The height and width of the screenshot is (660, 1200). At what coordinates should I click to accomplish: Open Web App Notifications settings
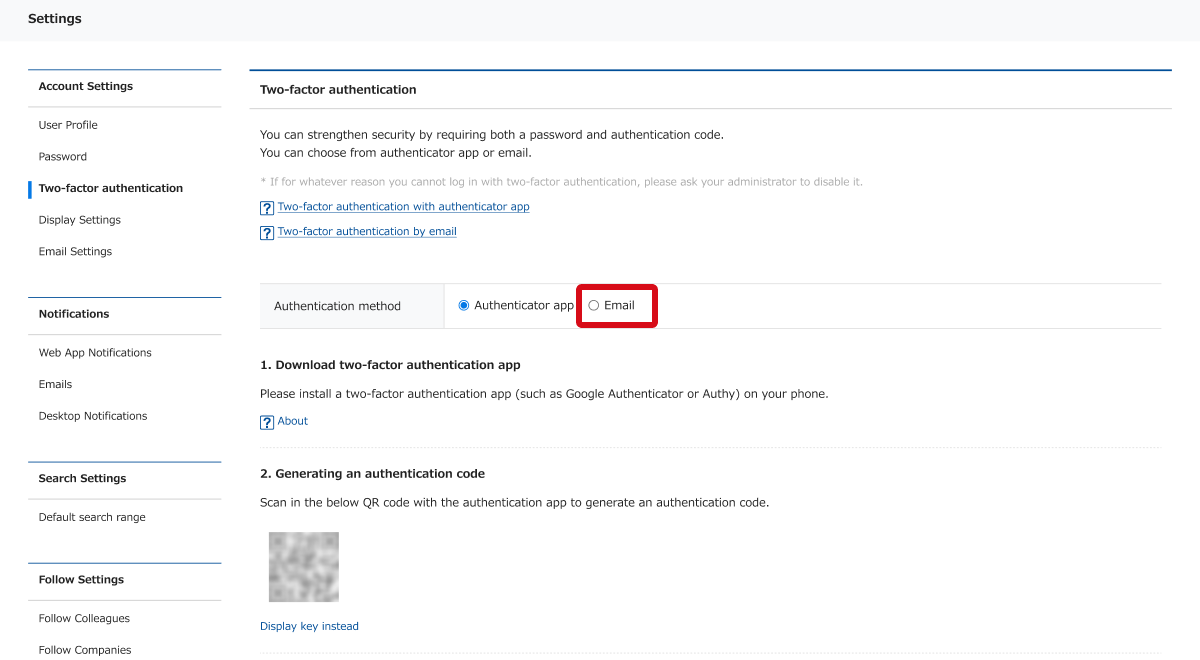[95, 353]
